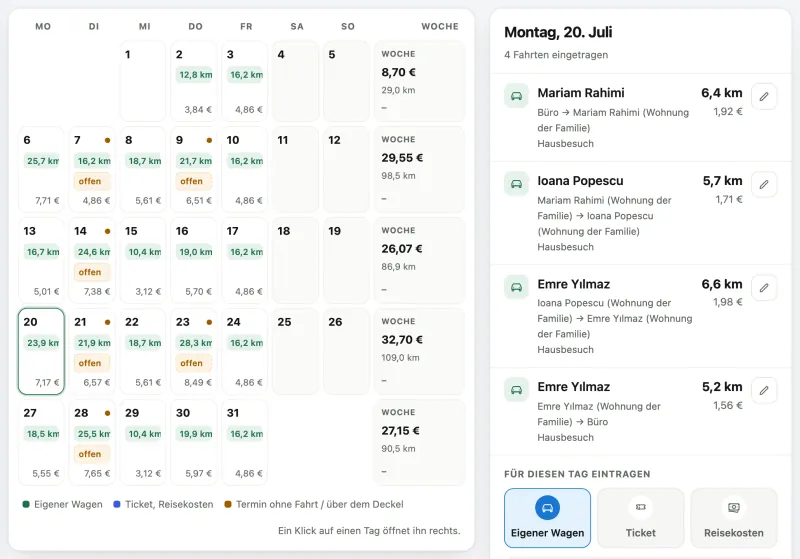Open day 16 with 19,0 km
800x559 pixels.
(194, 260)
